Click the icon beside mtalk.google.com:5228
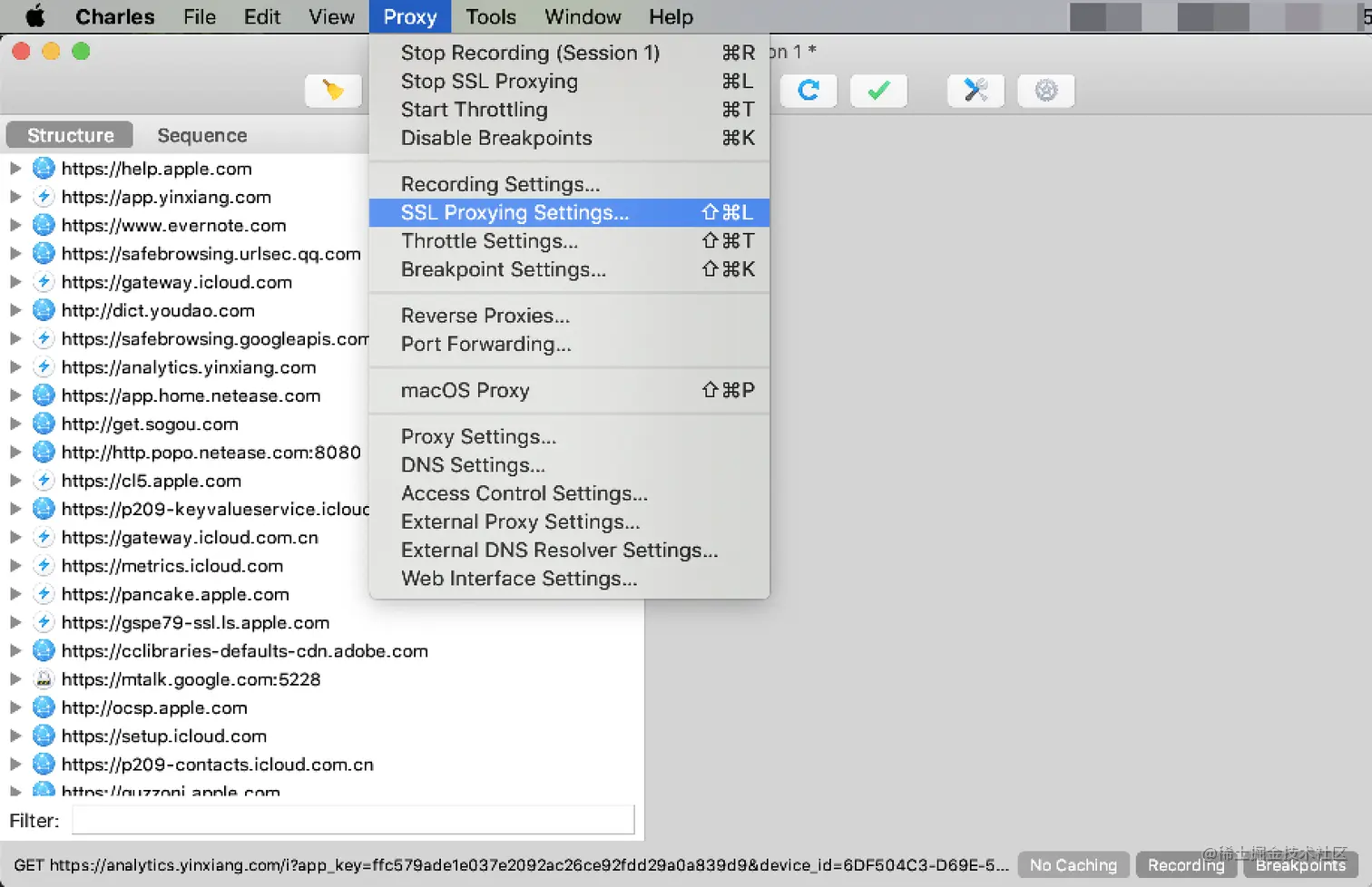The height and width of the screenshot is (887, 1372). coord(44,678)
